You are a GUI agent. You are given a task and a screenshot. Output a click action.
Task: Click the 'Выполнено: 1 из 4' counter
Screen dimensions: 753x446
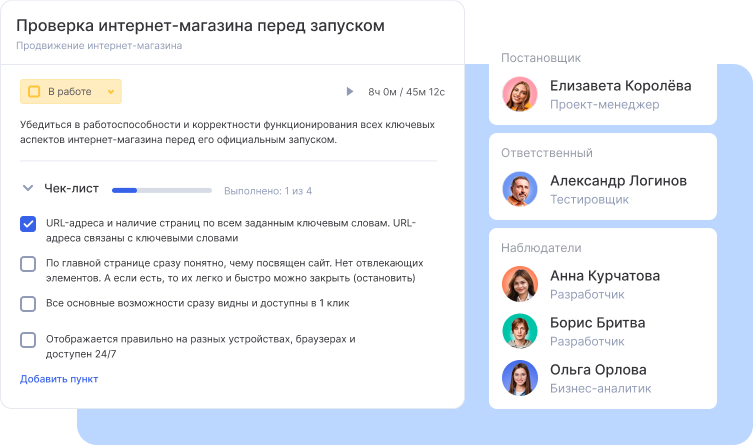pyautogui.click(x=267, y=191)
